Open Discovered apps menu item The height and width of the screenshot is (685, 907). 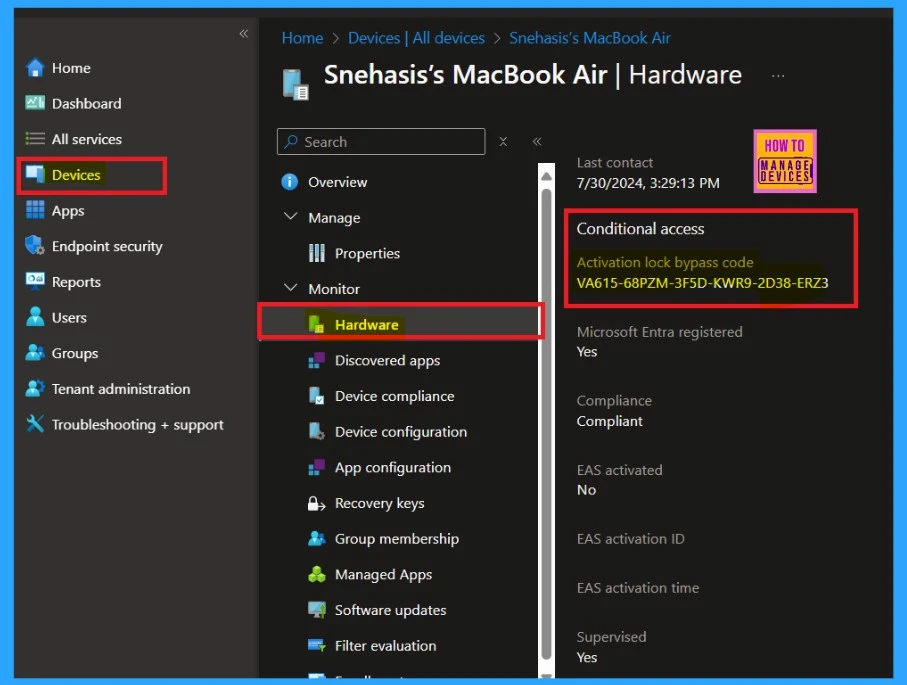[388, 360]
